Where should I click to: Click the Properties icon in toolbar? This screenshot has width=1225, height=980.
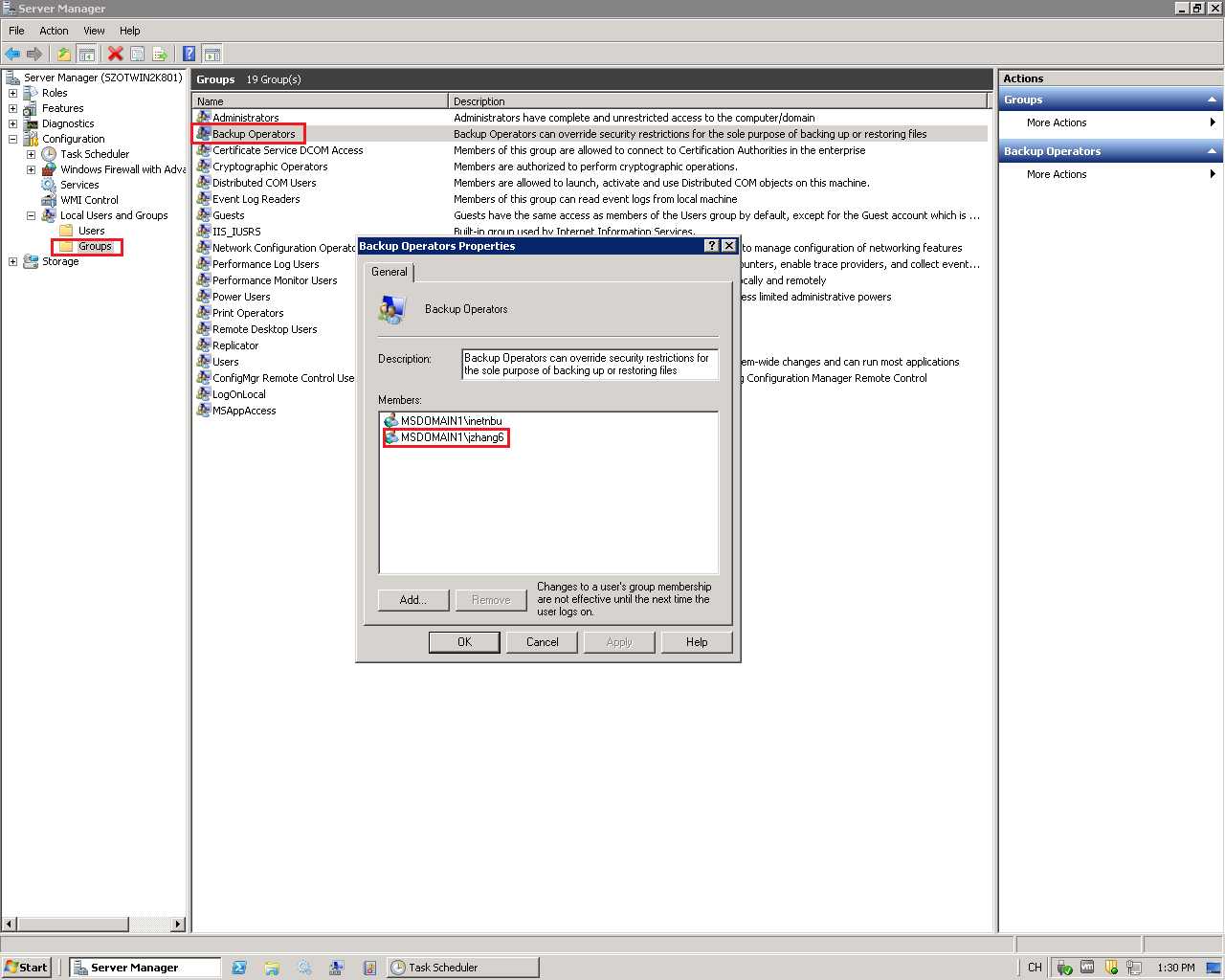137,54
